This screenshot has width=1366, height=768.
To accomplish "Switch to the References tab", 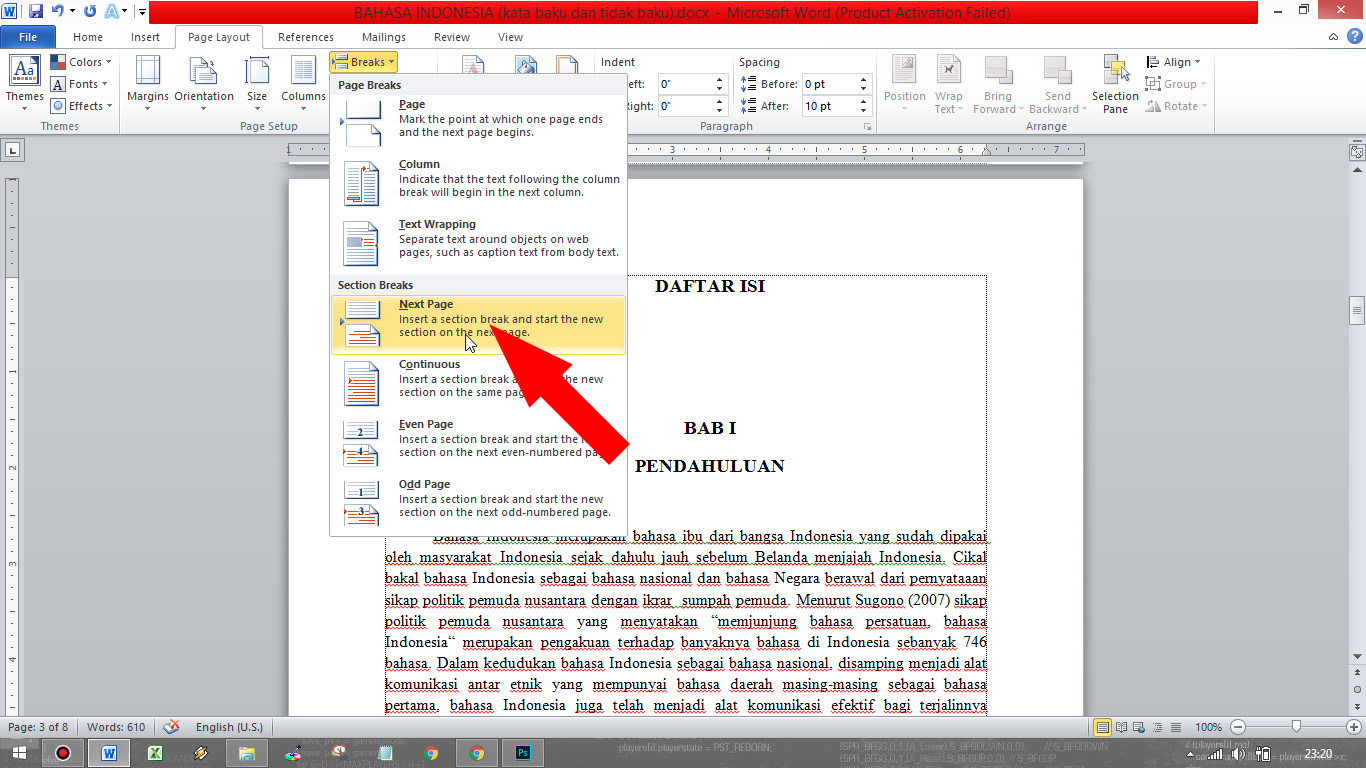I will coord(306,37).
